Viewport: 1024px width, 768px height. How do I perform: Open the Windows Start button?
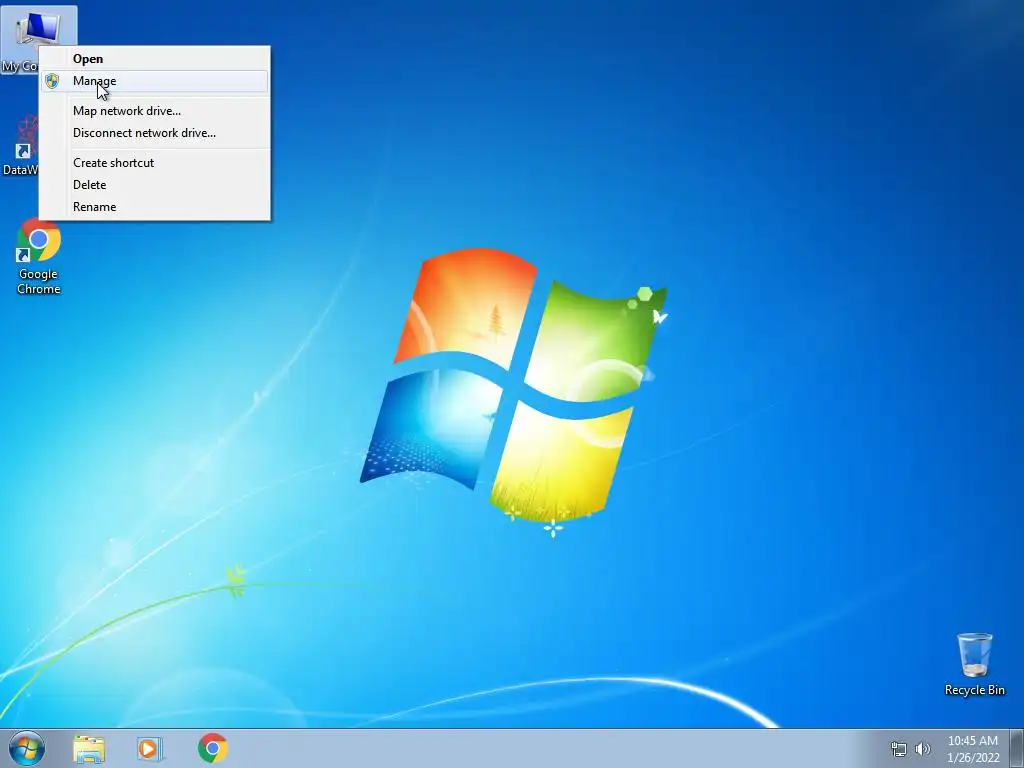27,748
